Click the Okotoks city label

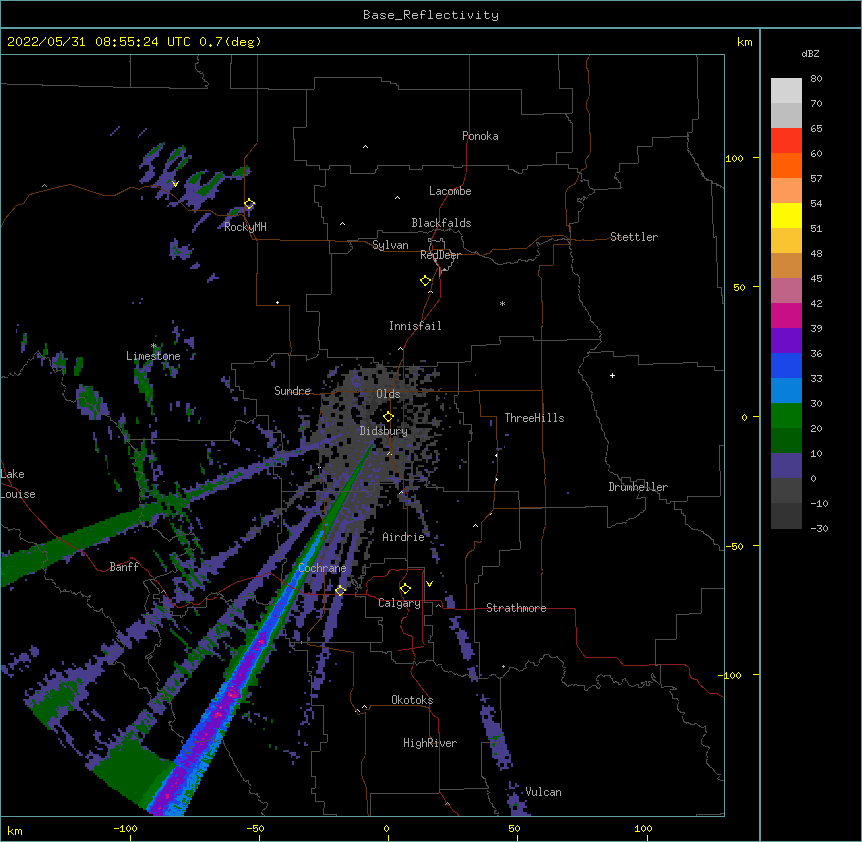point(412,700)
